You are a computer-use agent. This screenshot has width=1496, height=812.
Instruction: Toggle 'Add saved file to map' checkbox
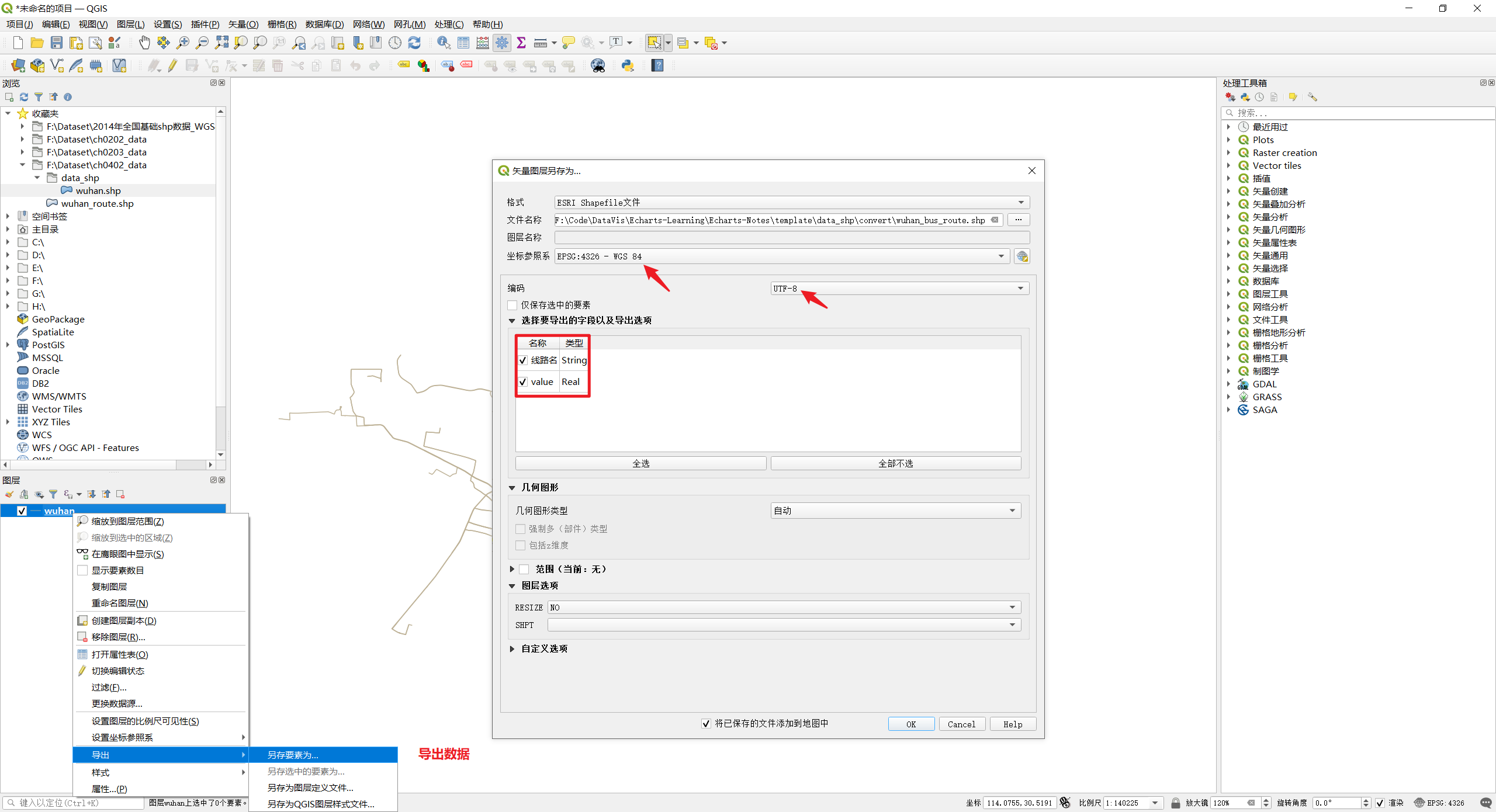point(706,724)
